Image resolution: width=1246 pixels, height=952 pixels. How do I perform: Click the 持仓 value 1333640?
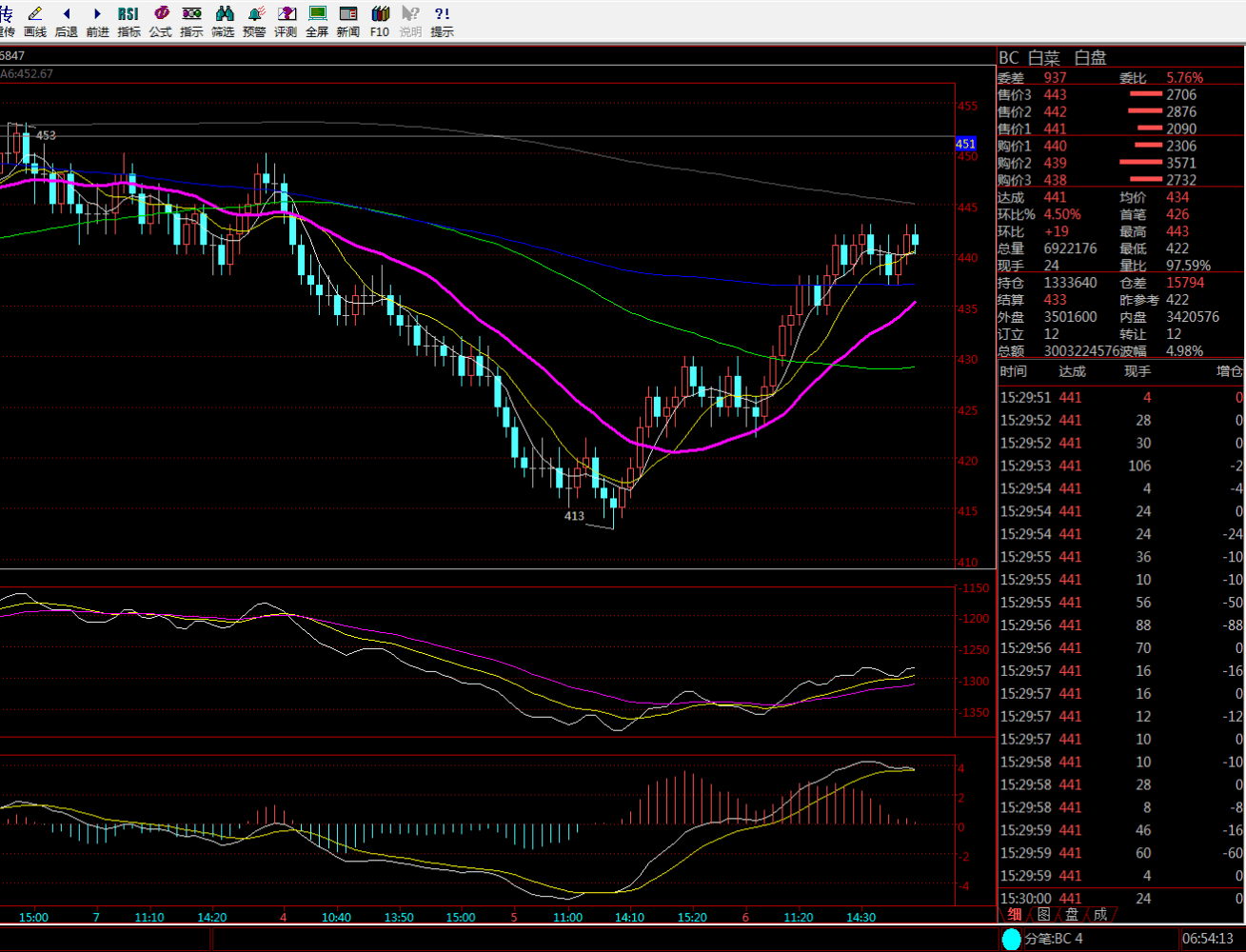tap(1070, 283)
